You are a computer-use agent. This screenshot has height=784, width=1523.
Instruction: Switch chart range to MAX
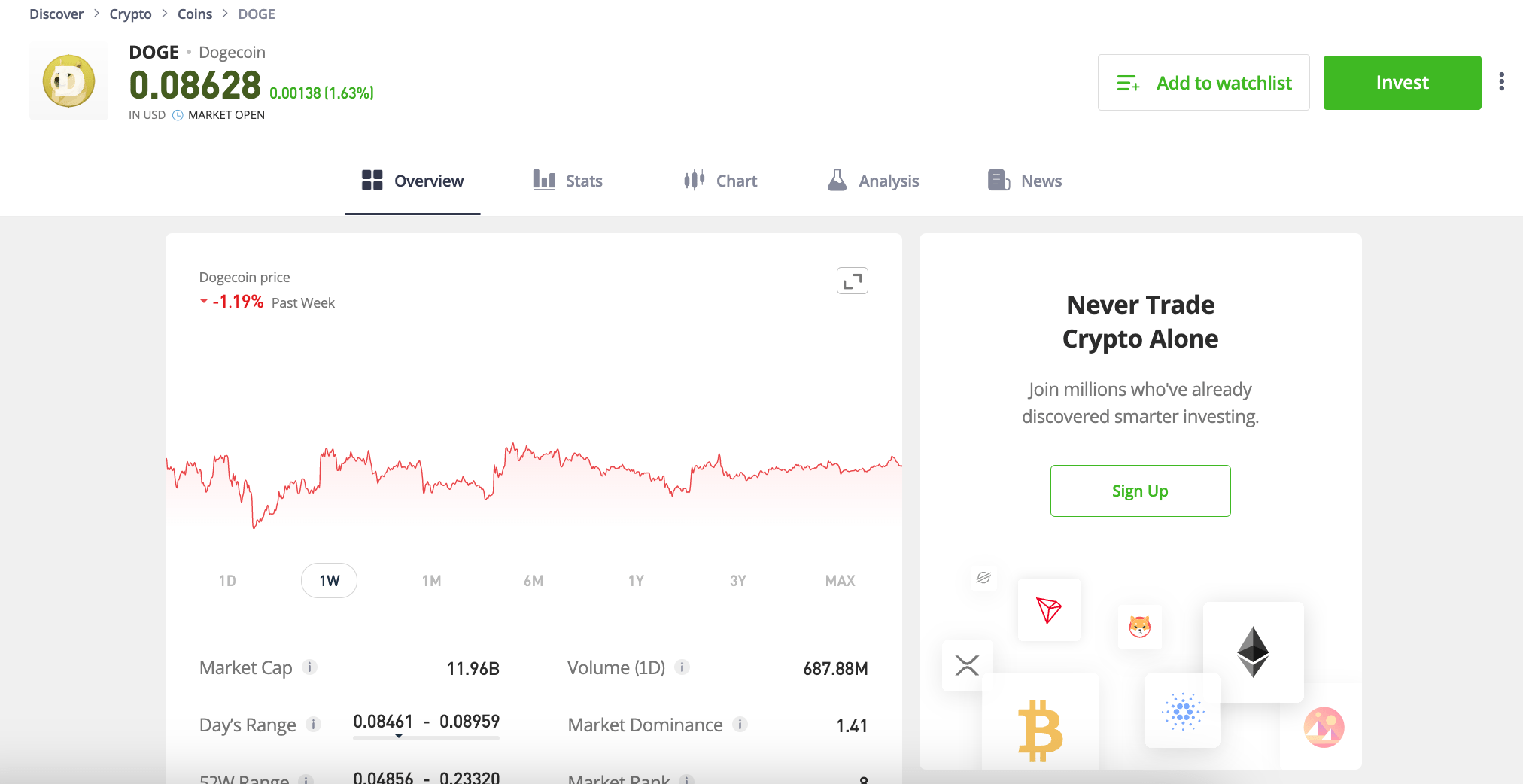click(840, 580)
